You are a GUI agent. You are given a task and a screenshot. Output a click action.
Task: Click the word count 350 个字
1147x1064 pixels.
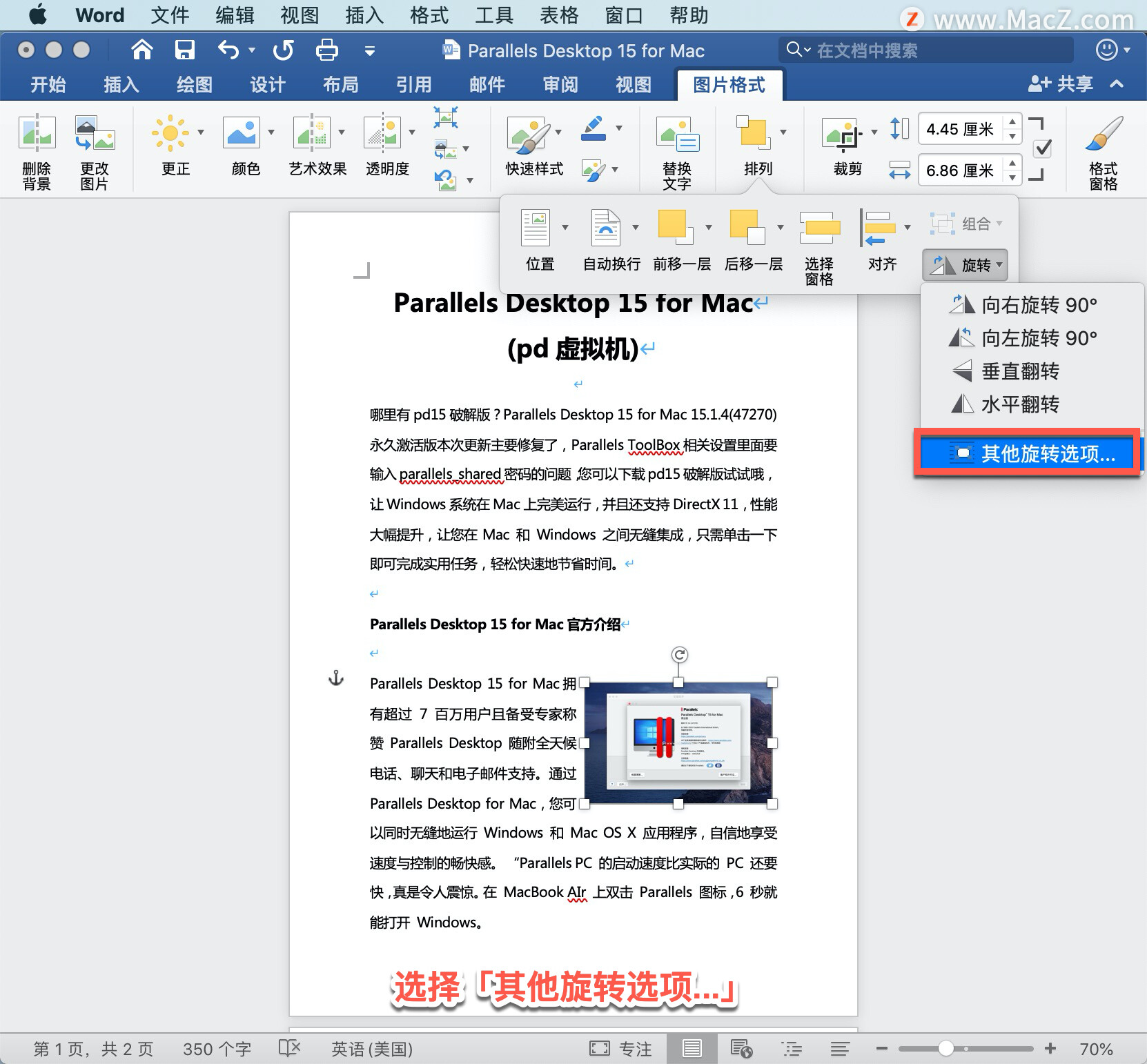pos(217,1049)
